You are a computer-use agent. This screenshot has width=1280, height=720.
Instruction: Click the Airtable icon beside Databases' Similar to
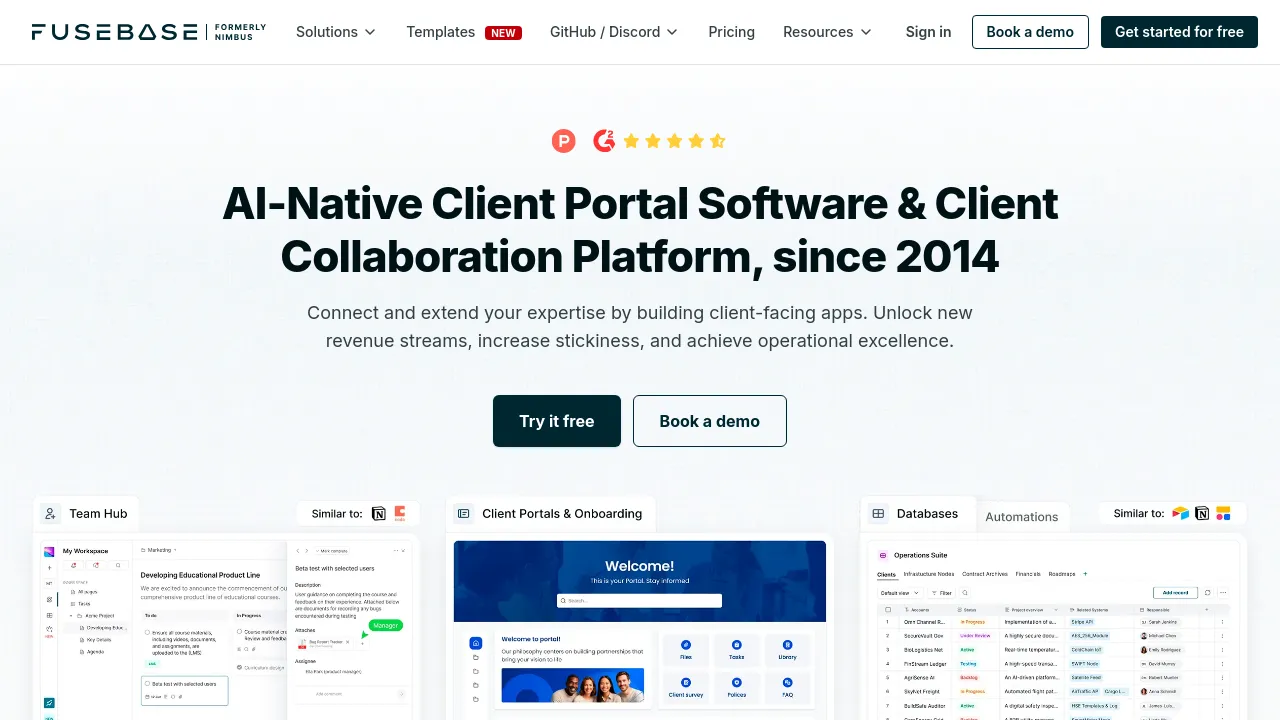(1181, 513)
